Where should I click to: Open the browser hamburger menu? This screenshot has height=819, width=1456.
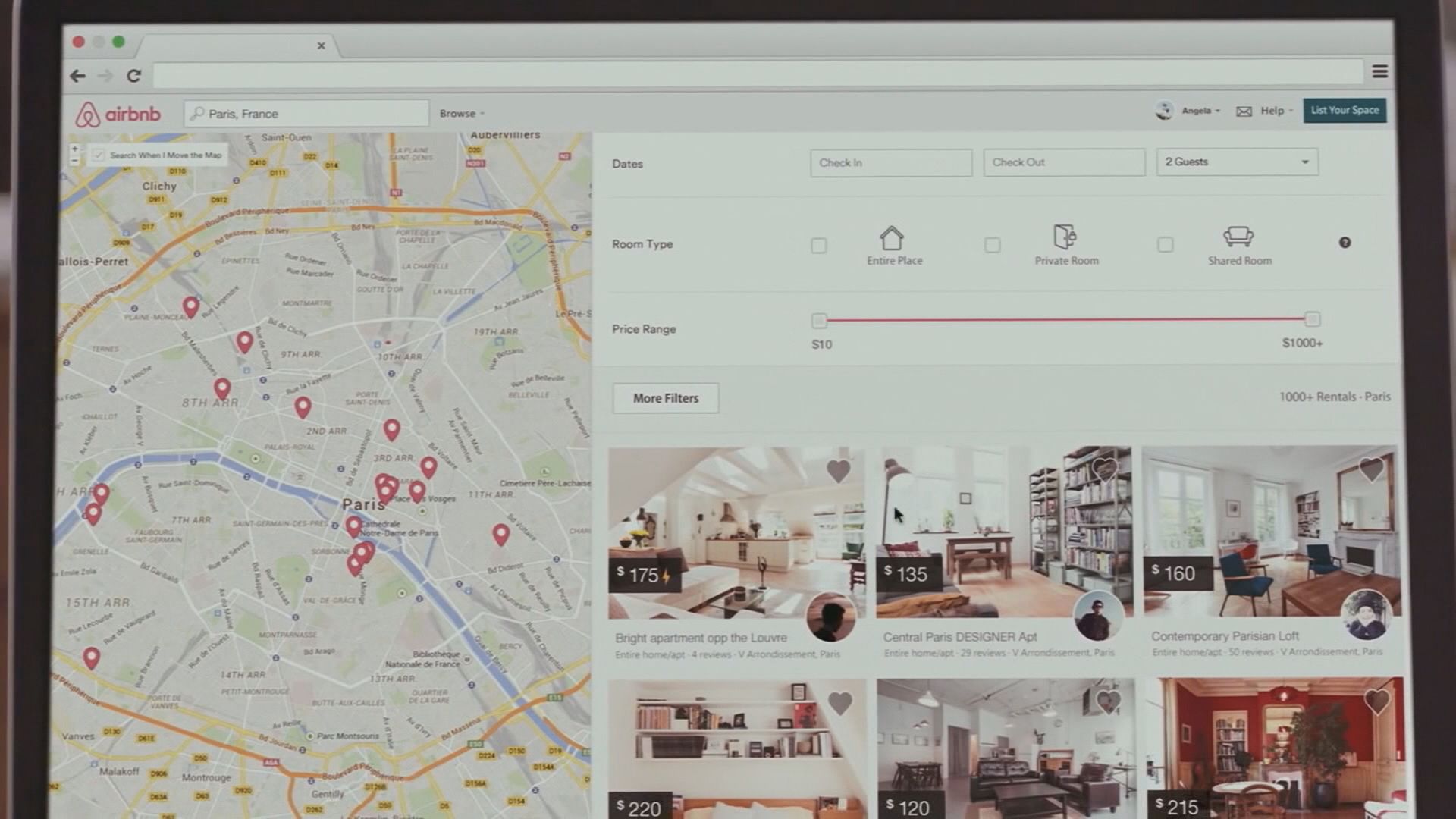click(1379, 71)
